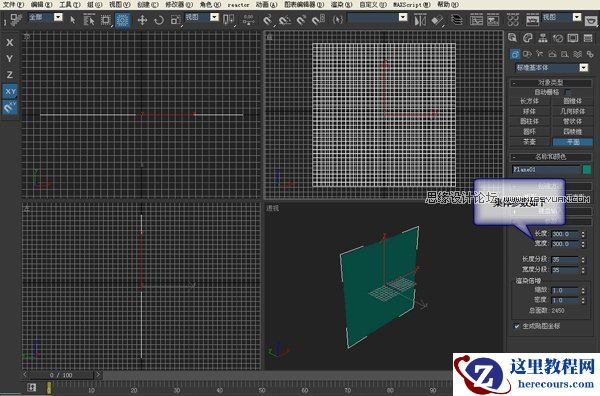Open the reactor menu
600x396 pixels.
238,5
